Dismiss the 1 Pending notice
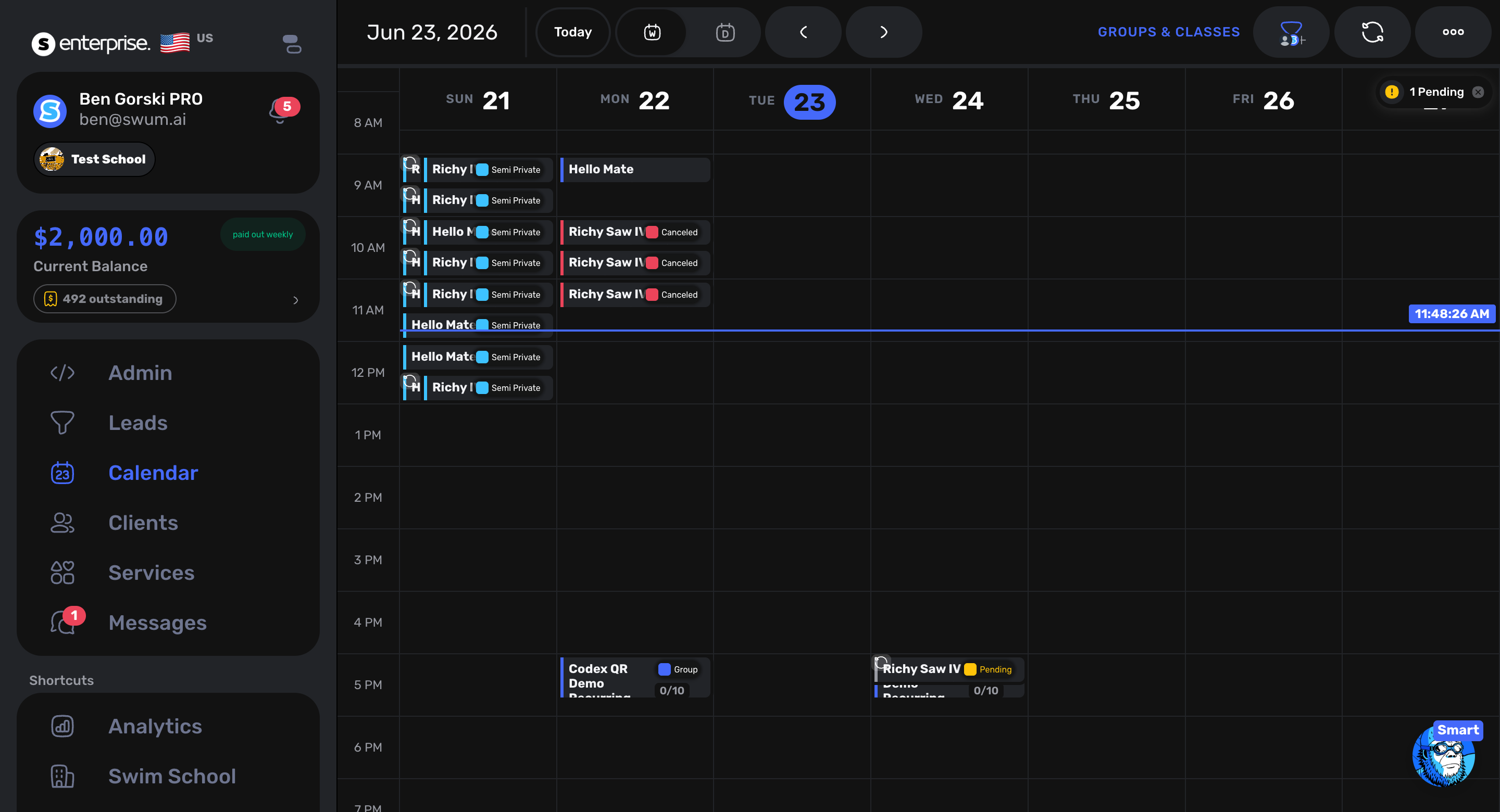 (1478, 92)
